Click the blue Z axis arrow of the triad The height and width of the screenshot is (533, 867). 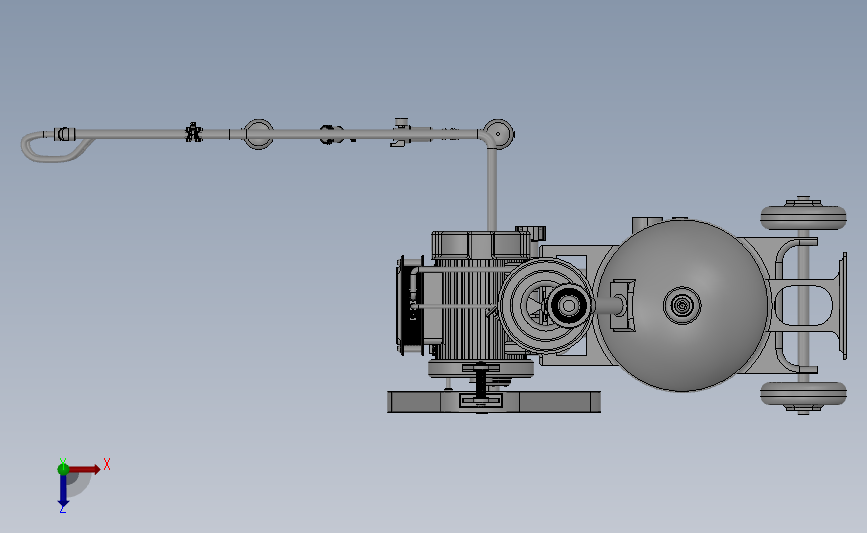point(63,491)
